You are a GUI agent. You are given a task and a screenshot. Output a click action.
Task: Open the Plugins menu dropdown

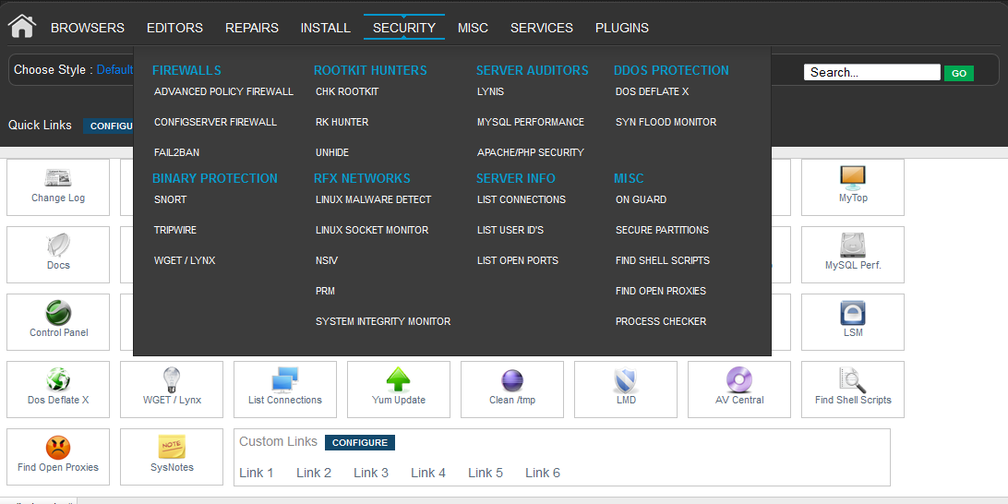(x=621, y=28)
